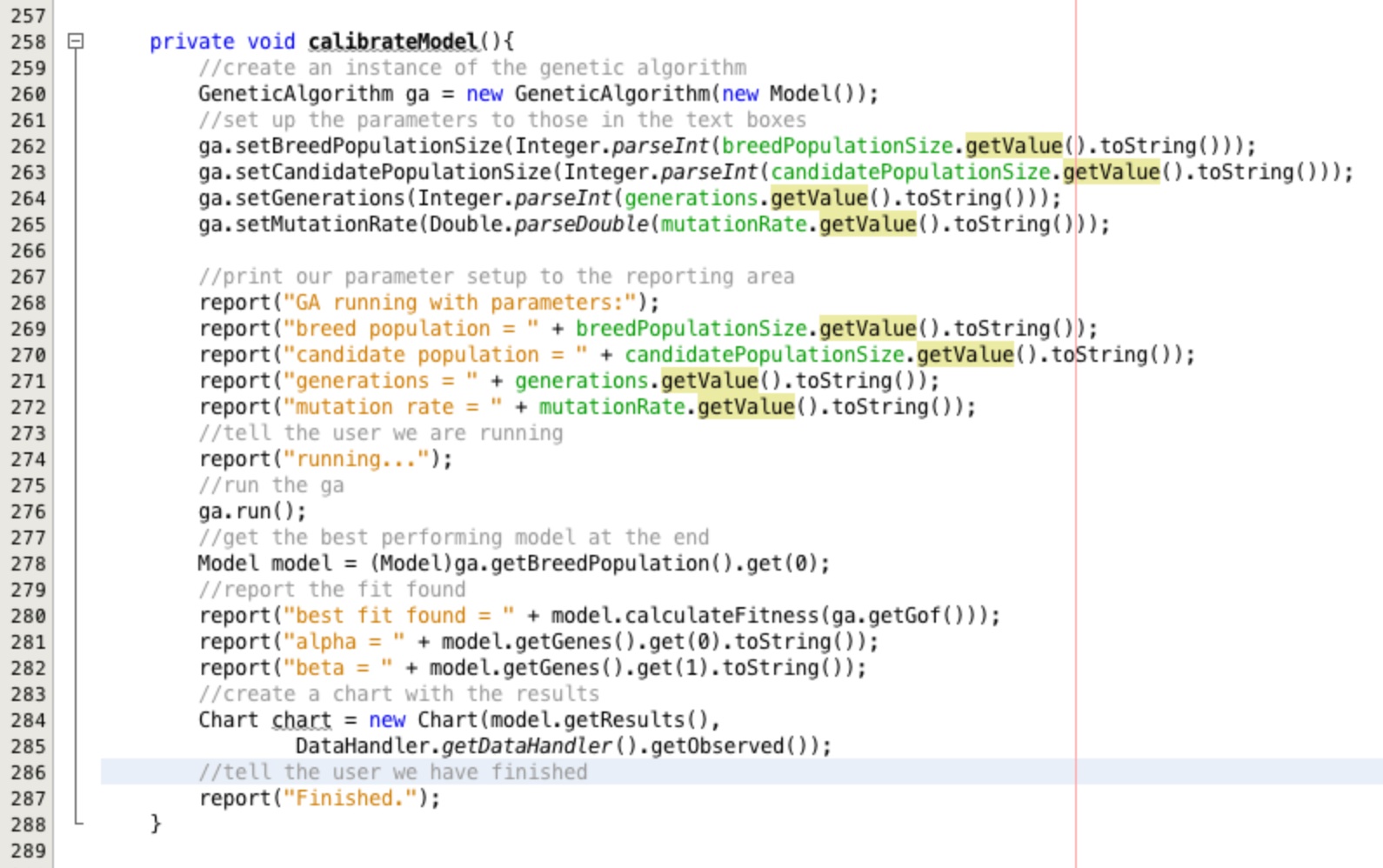Click "GA running with parameters:" string

tap(460, 303)
